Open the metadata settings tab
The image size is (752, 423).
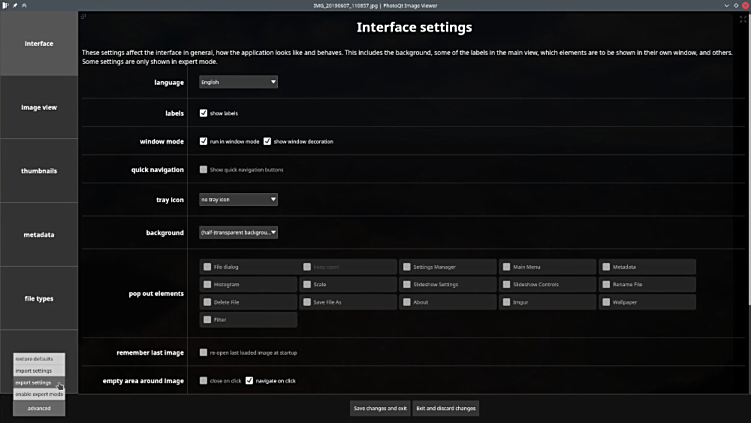(x=39, y=235)
